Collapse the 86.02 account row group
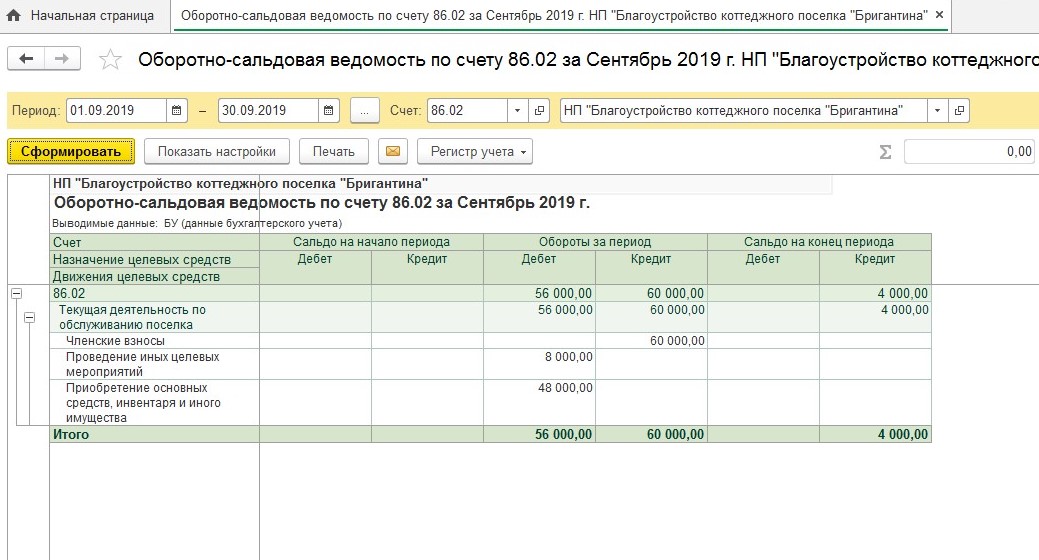1039x560 pixels. 16,294
